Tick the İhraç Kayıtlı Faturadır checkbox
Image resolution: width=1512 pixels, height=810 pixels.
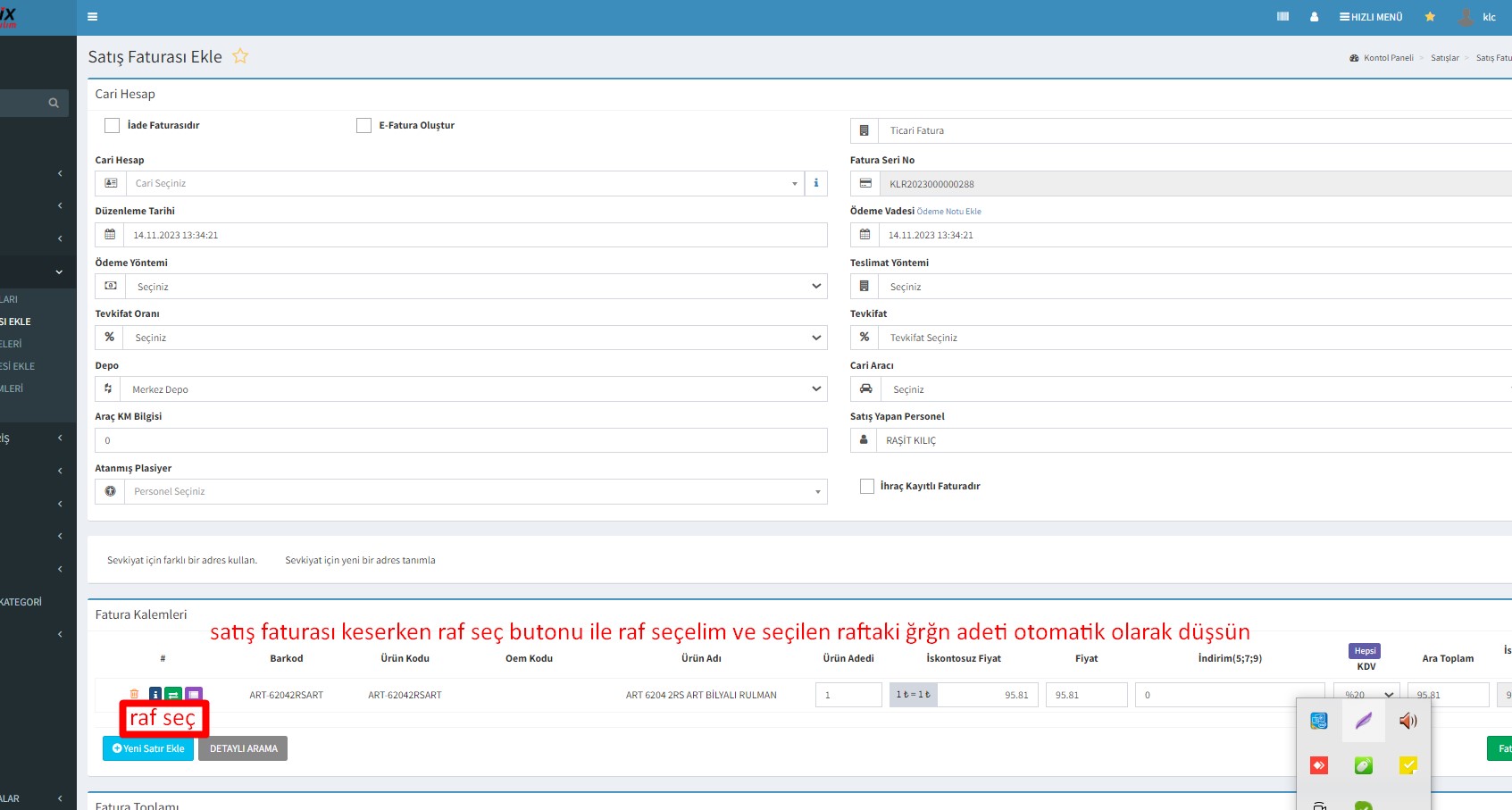pyautogui.click(x=866, y=486)
